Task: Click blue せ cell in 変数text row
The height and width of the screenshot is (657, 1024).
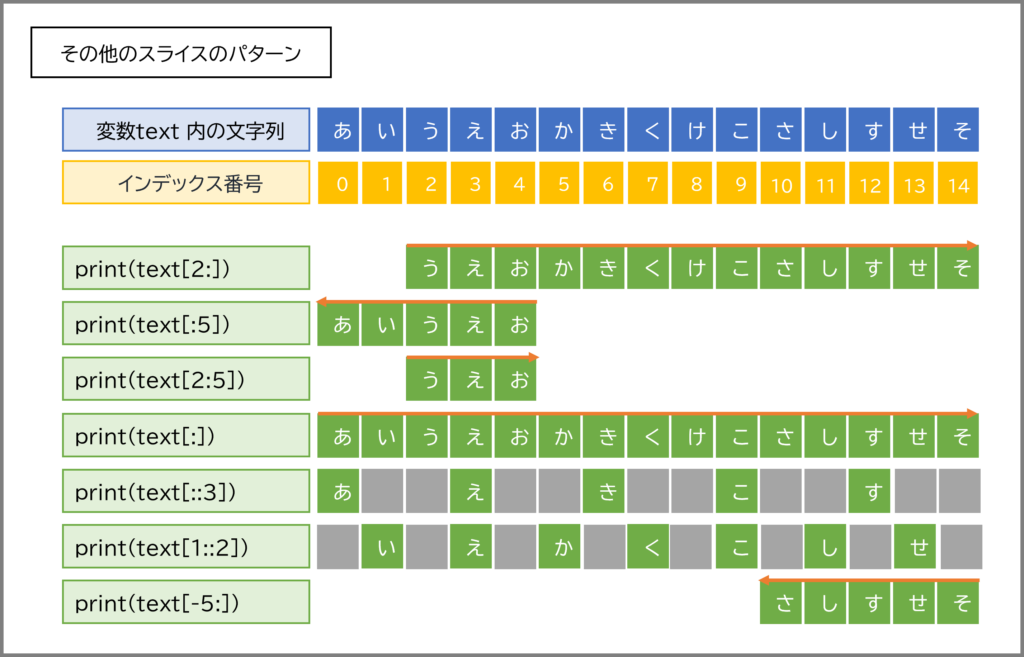Action: click(x=914, y=130)
